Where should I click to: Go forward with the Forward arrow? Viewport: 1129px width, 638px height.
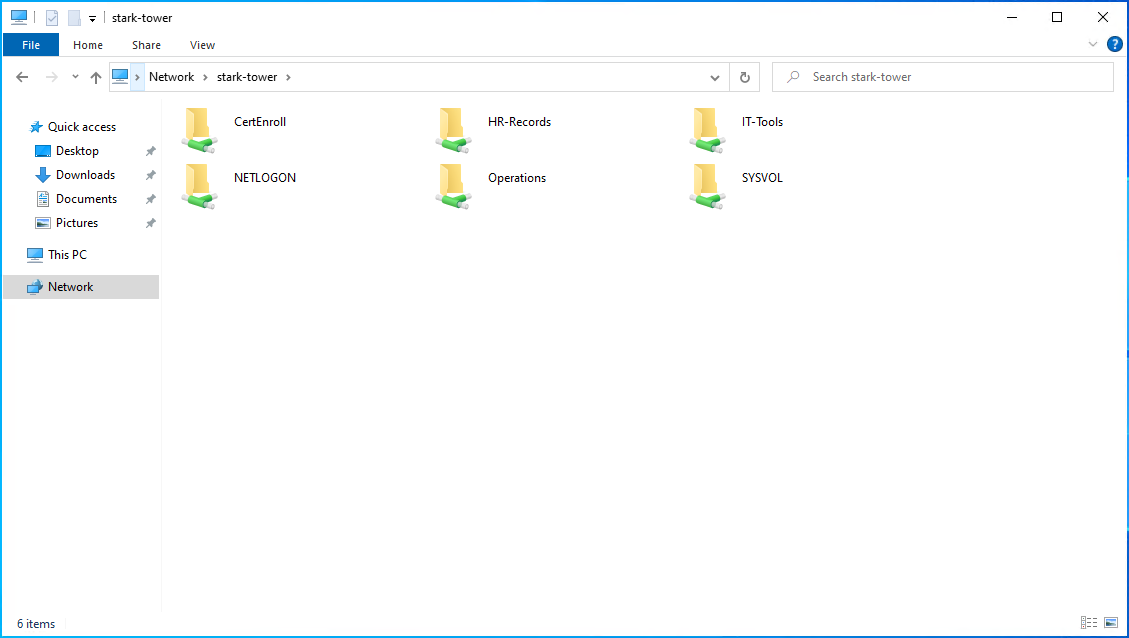52,77
